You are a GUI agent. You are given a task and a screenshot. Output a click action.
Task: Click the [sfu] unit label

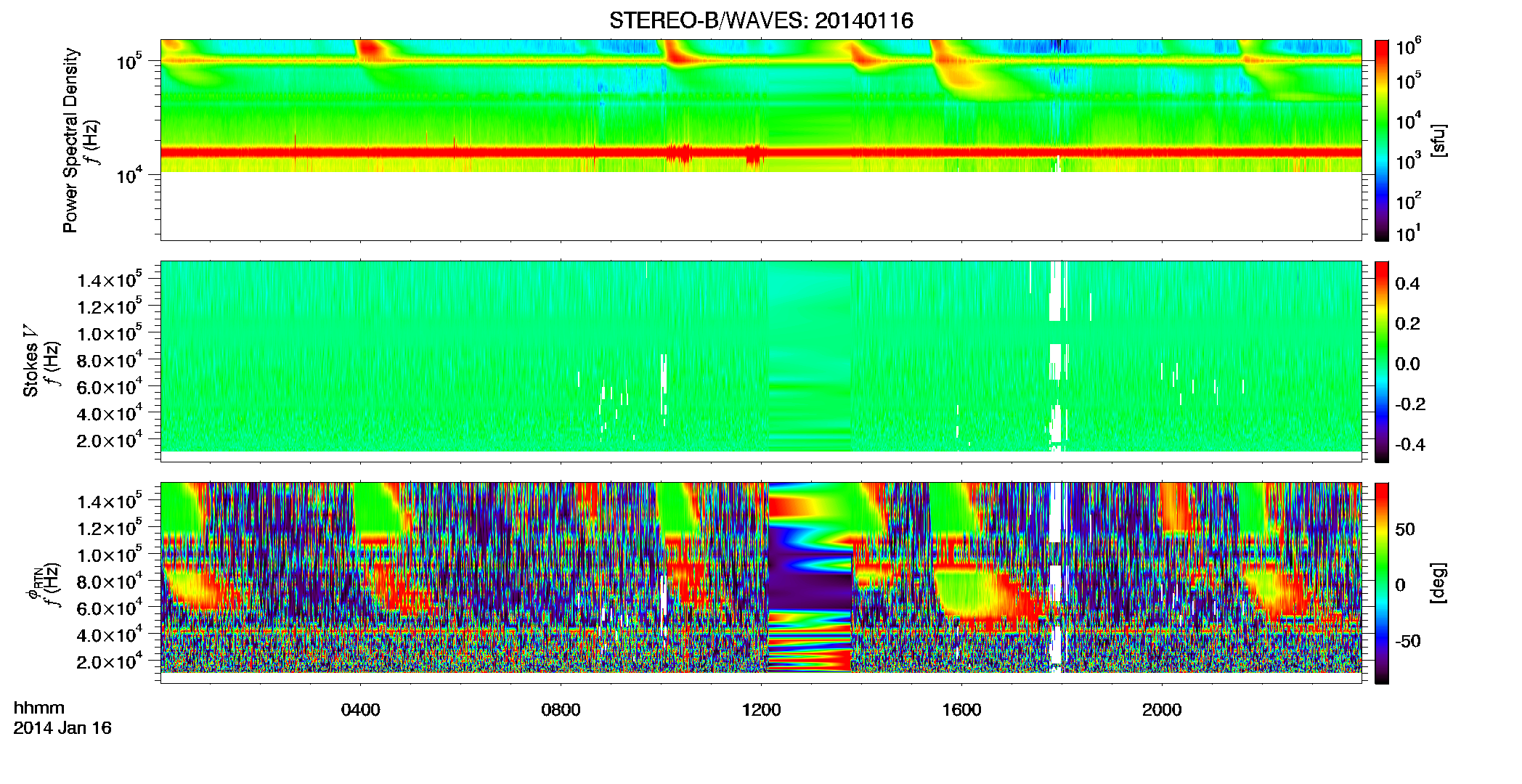point(1438,140)
